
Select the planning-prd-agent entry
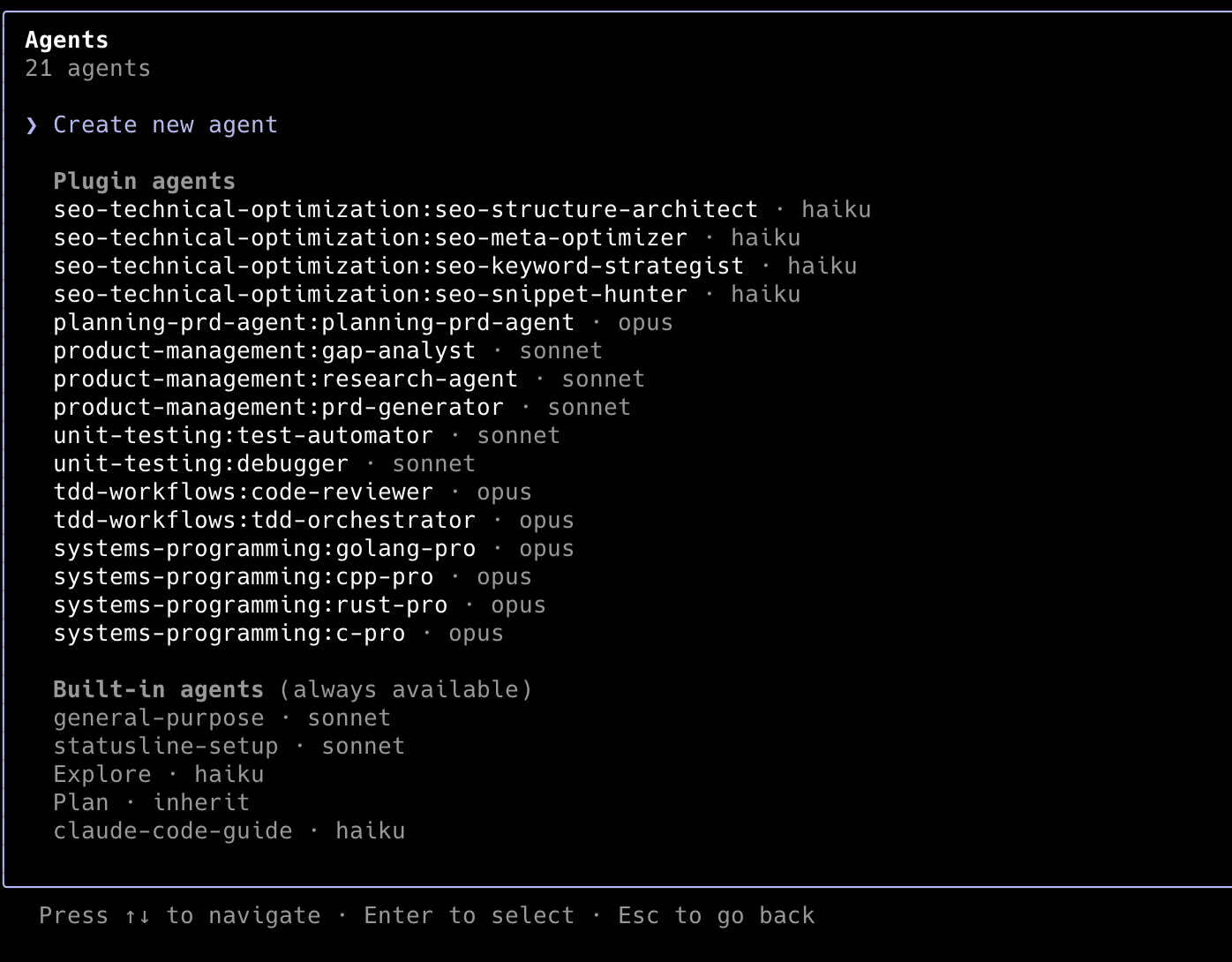(313, 323)
